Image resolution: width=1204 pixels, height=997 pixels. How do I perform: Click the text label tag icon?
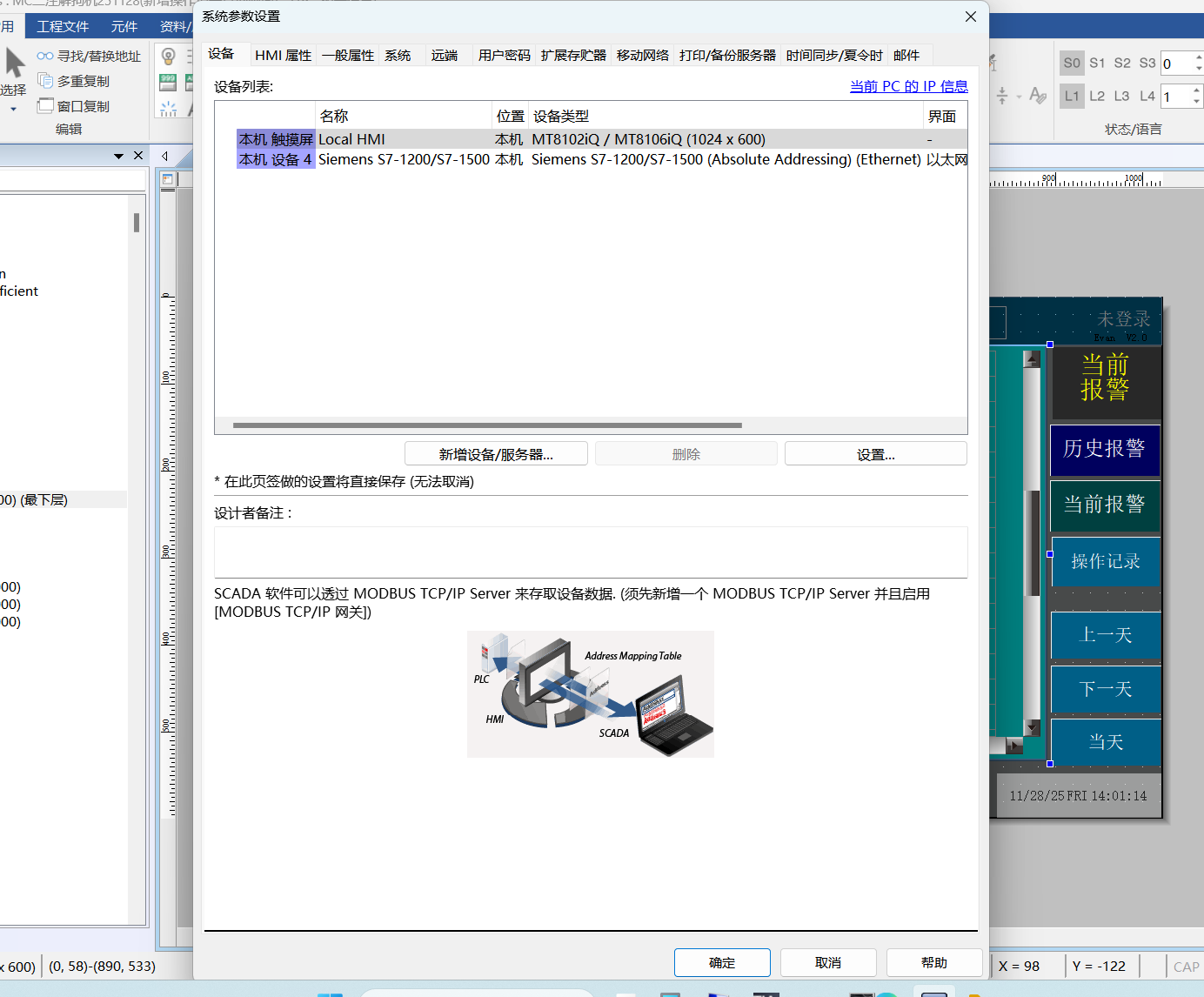(1038, 95)
